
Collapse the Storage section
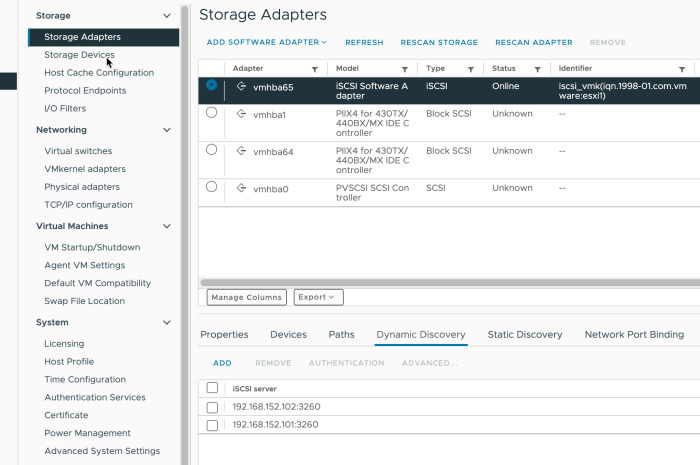(166, 16)
